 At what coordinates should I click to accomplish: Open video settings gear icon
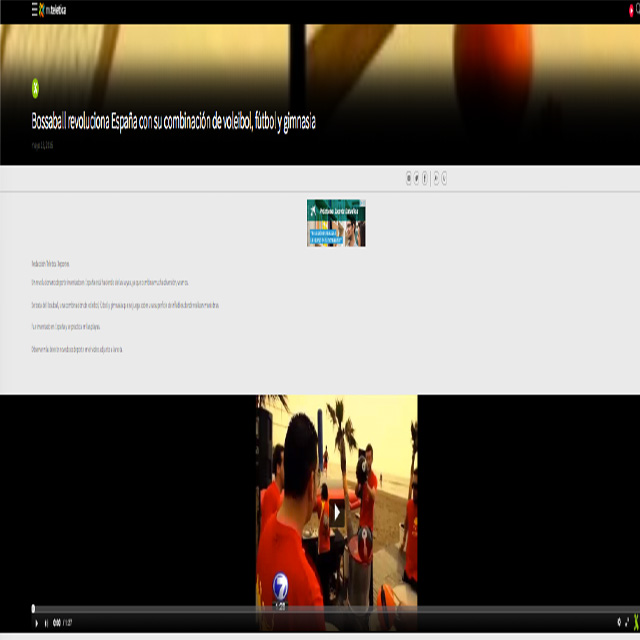point(619,622)
